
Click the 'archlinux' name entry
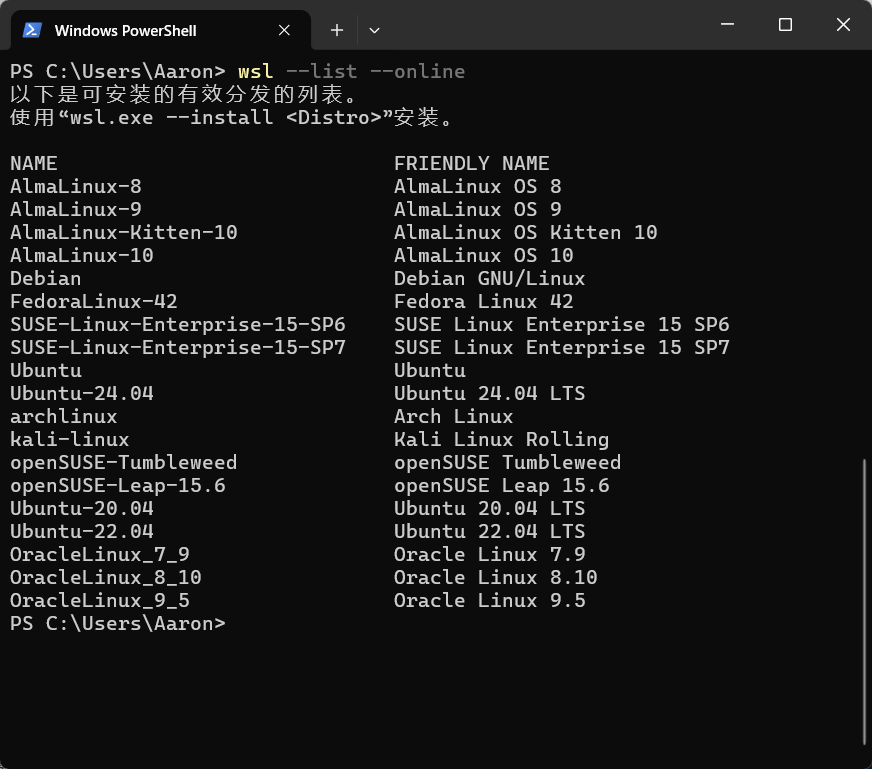click(x=63, y=416)
